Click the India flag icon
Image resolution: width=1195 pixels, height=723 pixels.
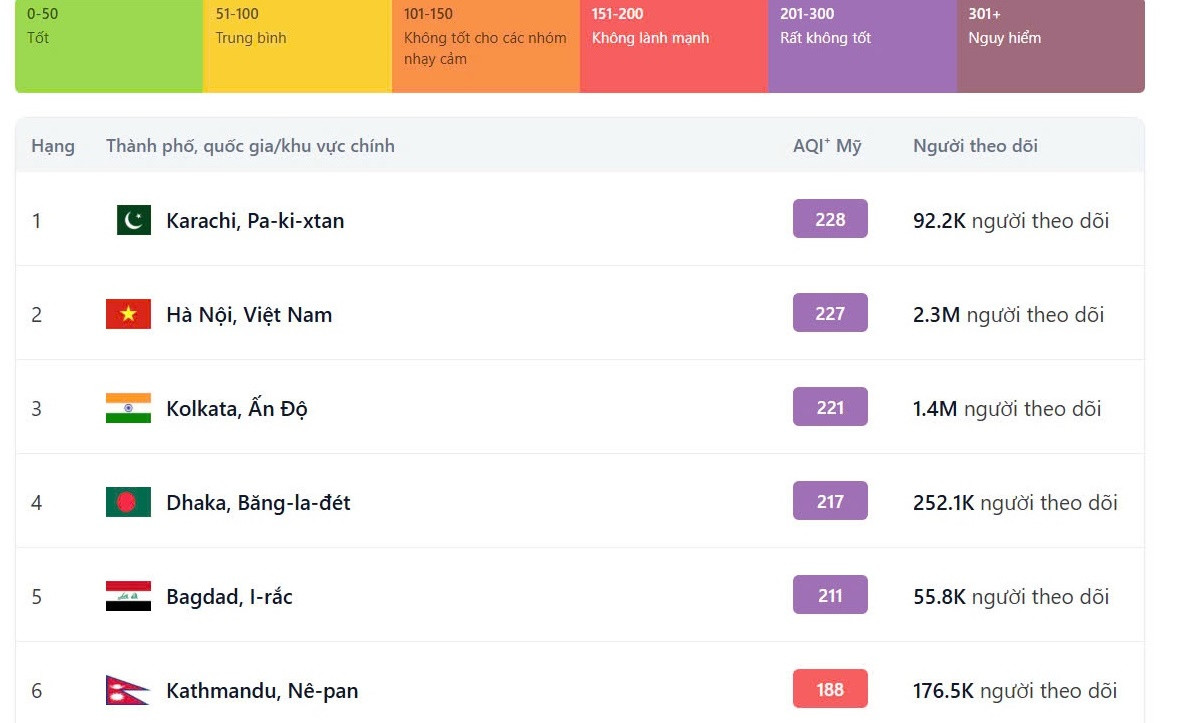128,408
